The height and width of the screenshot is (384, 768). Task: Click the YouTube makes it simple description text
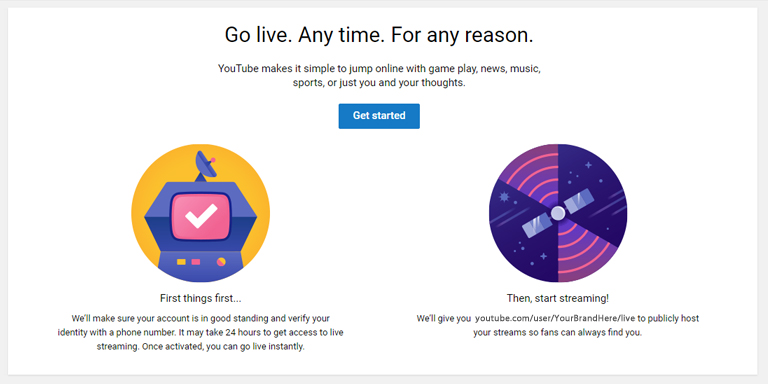(379, 75)
